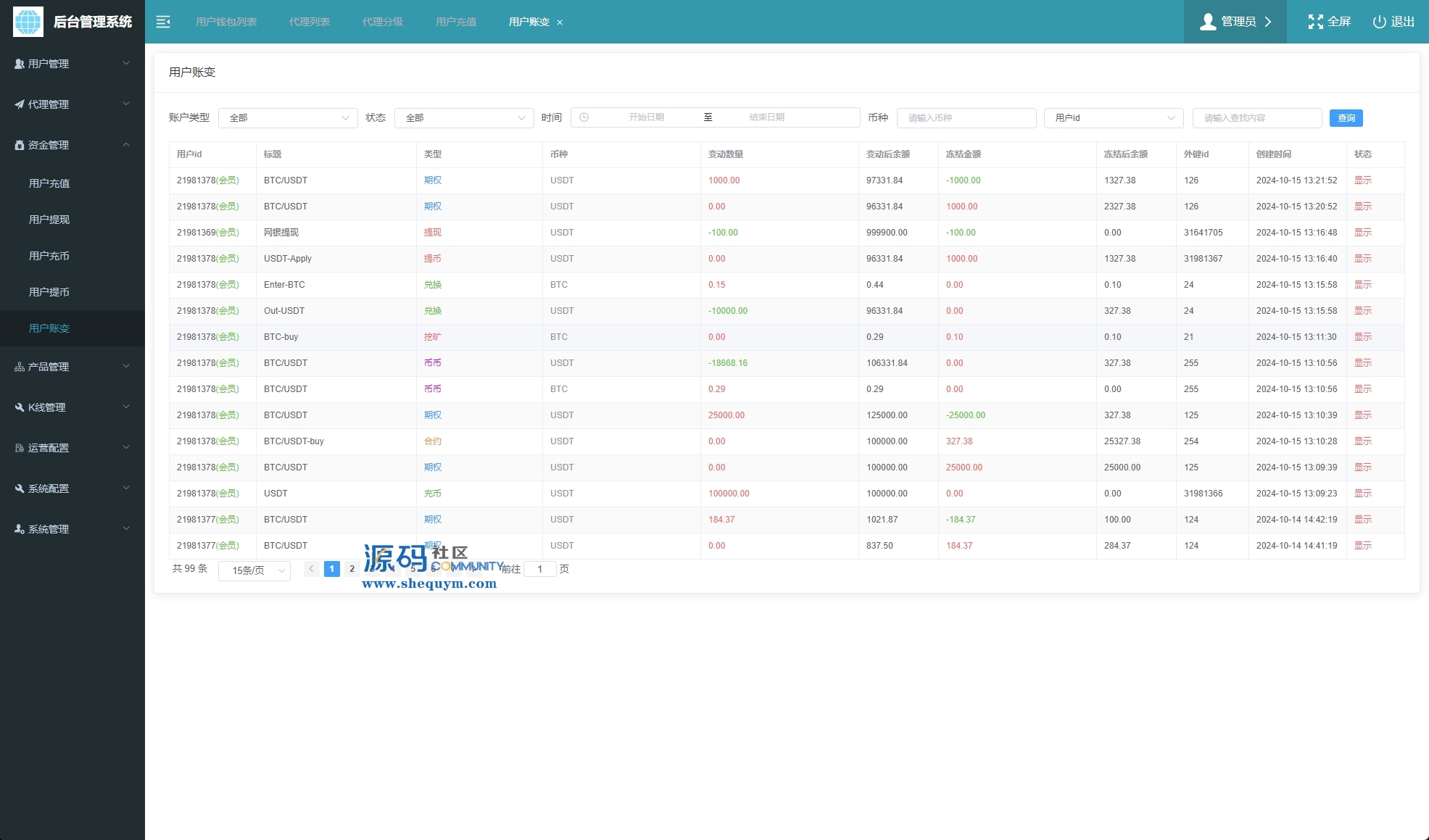Click the 管理员 user avatar icon
The image size is (1429, 840).
[x=1208, y=22]
